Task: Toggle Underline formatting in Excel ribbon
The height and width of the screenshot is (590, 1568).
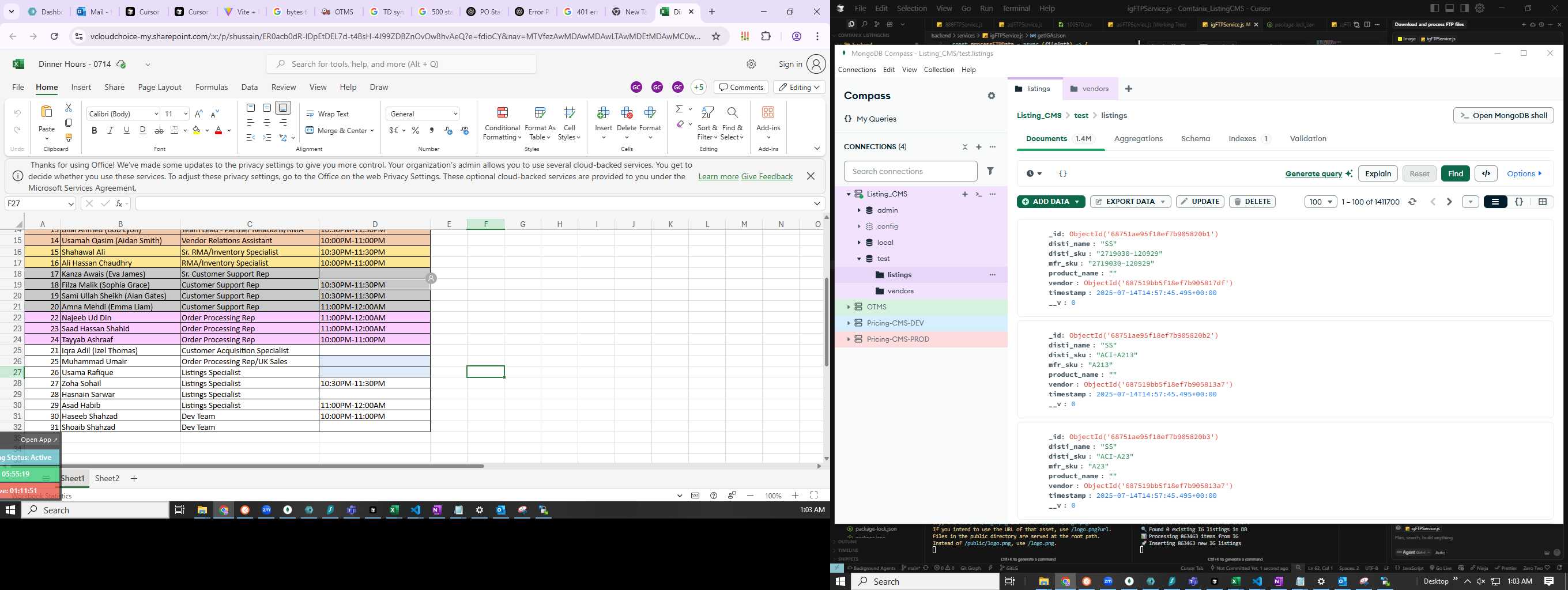Action: (127, 130)
